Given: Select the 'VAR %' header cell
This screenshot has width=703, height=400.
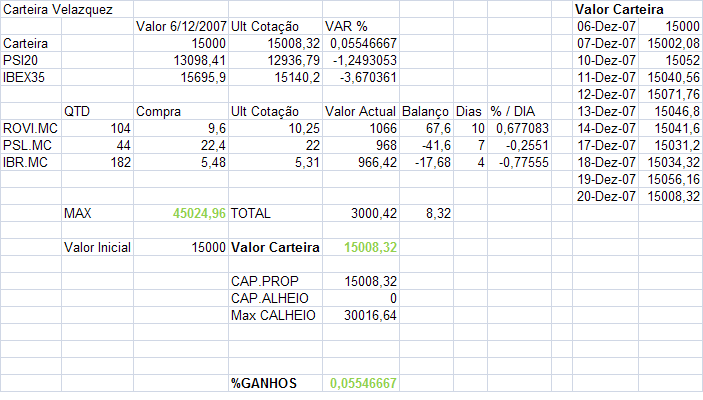Looking at the screenshot, I should pos(346,26).
